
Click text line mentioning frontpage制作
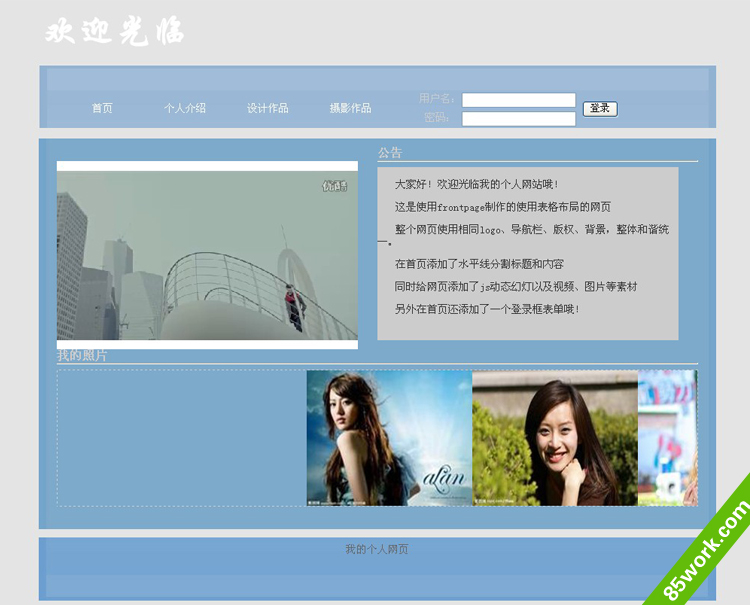[x=503, y=207]
